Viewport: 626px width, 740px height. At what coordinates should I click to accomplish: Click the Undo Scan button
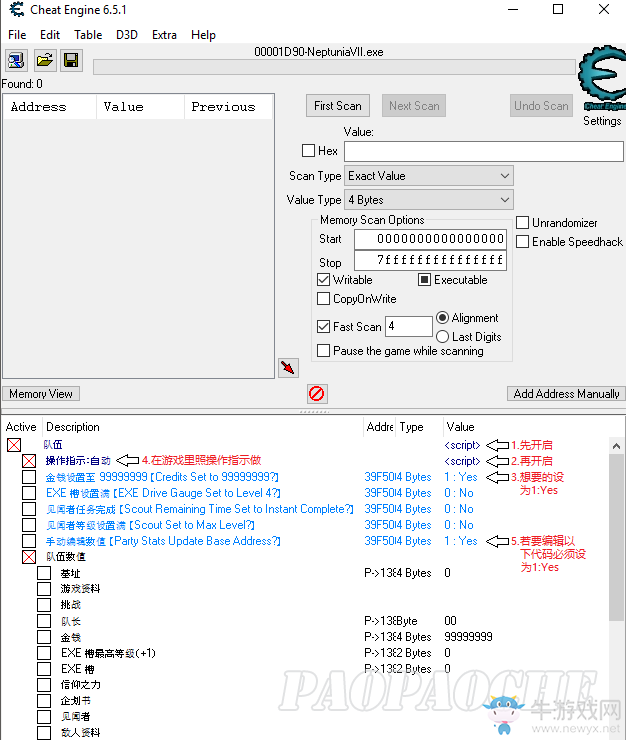[x=541, y=106]
